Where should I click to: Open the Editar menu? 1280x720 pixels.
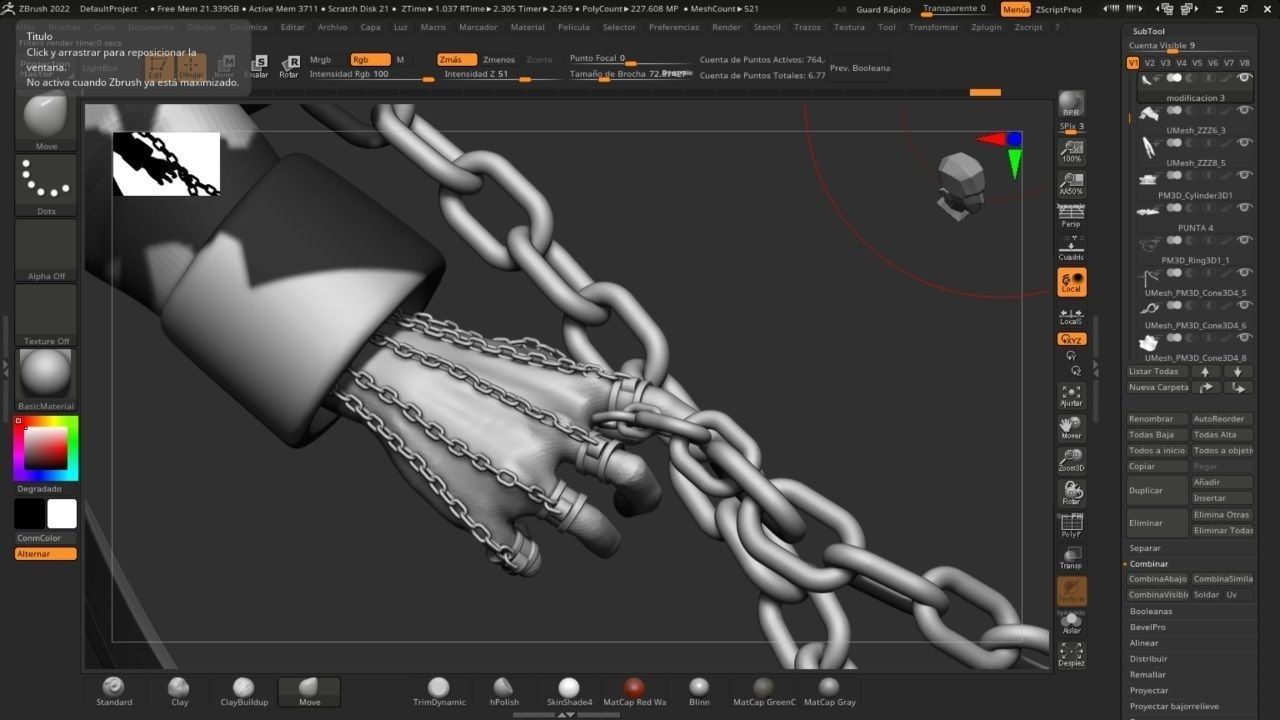pos(292,27)
